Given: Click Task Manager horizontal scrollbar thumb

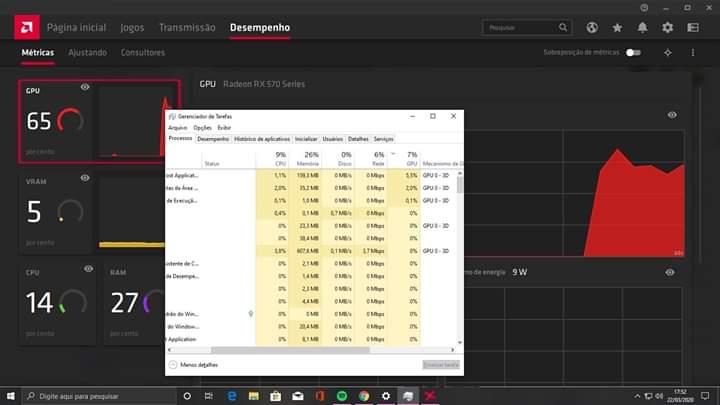Looking at the screenshot, I should (x=290, y=350).
